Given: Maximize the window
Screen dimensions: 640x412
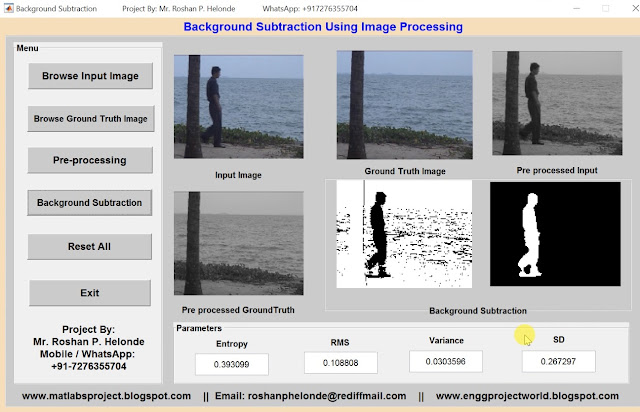Looking at the screenshot, I should 606,8.
